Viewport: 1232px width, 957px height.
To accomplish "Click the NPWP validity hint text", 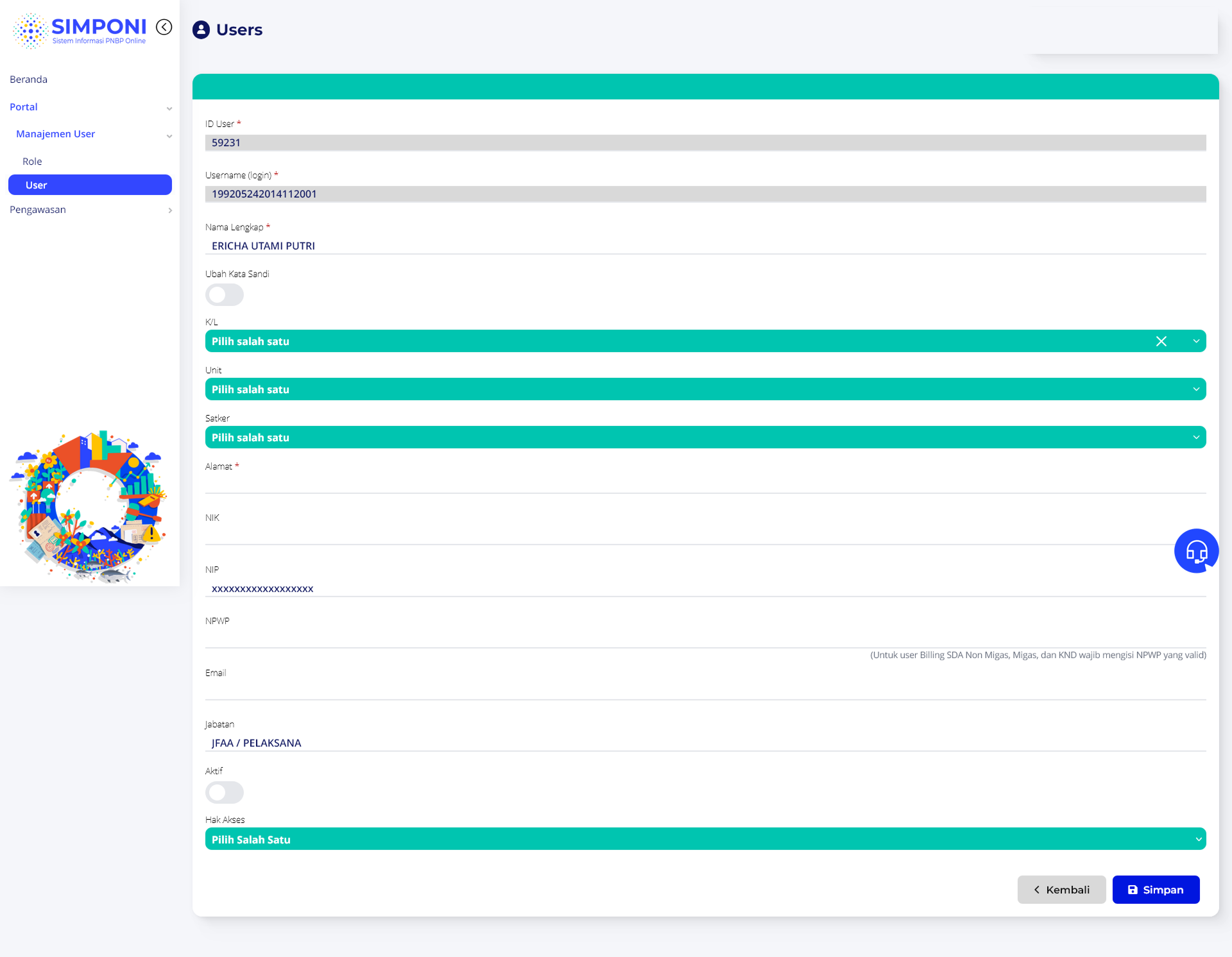I will pos(1038,655).
